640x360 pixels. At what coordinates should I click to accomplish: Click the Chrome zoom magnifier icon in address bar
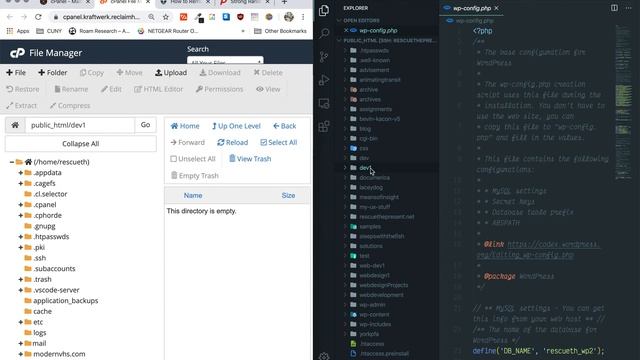point(151,17)
